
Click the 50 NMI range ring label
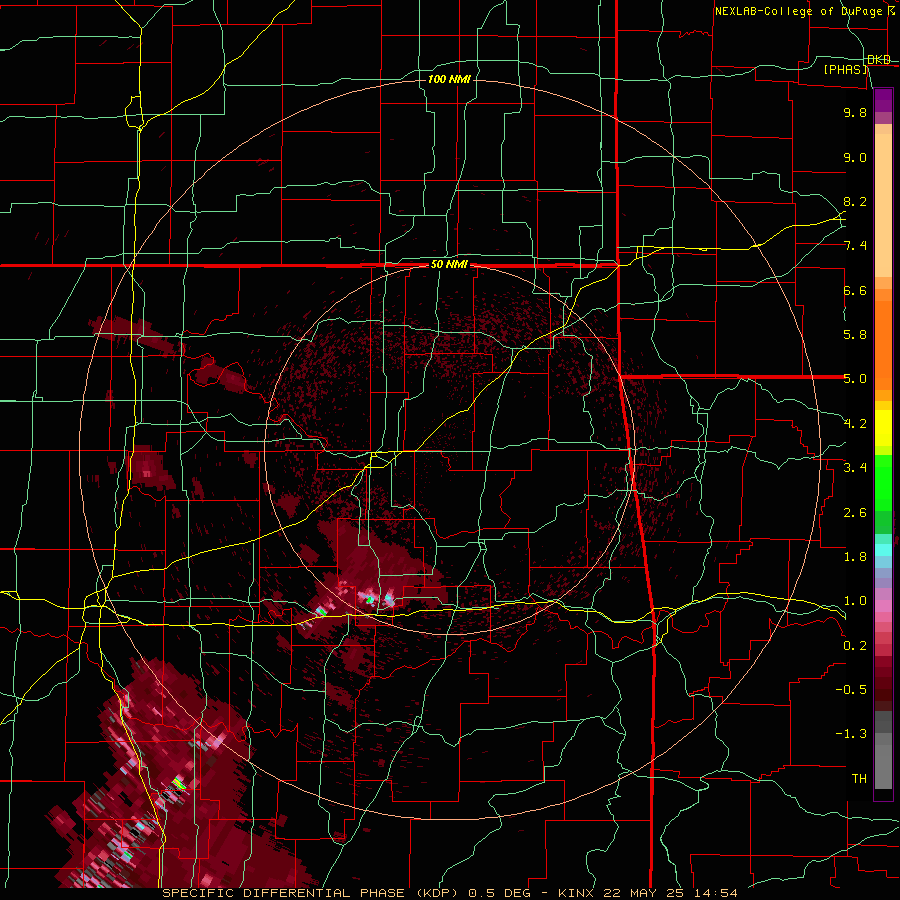449,265
